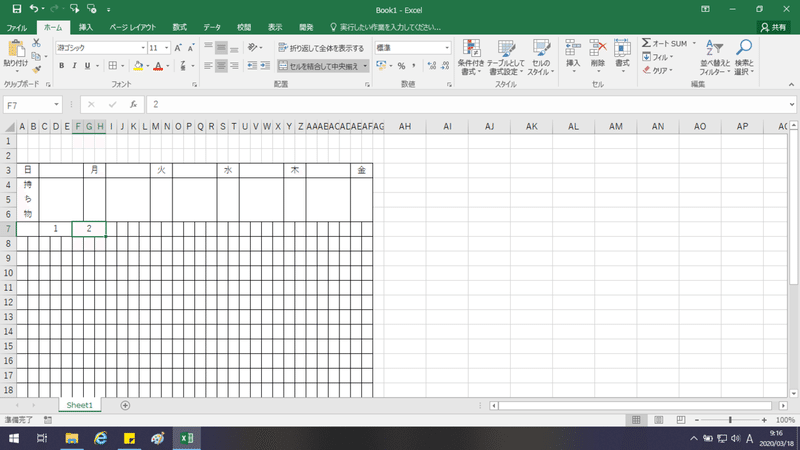800x450 pixels.
Task: Open the Data ribbon tab
Action: coord(212,28)
